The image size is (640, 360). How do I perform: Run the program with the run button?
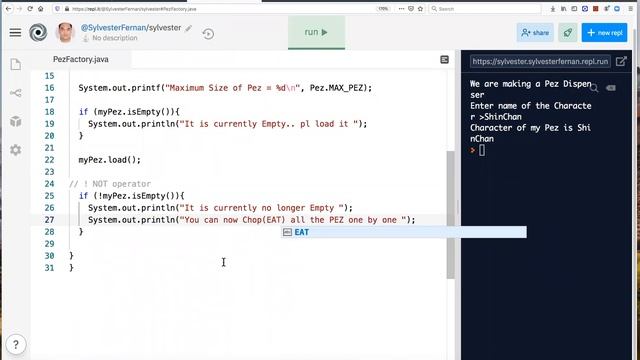[316, 32]
